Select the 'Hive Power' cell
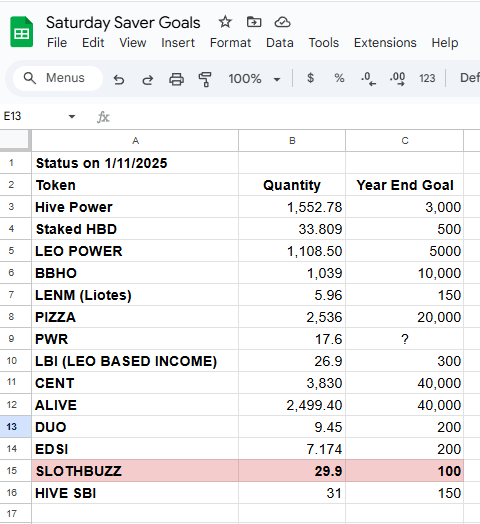Screen dimensions: 480x524 click(x=135, y=207)
